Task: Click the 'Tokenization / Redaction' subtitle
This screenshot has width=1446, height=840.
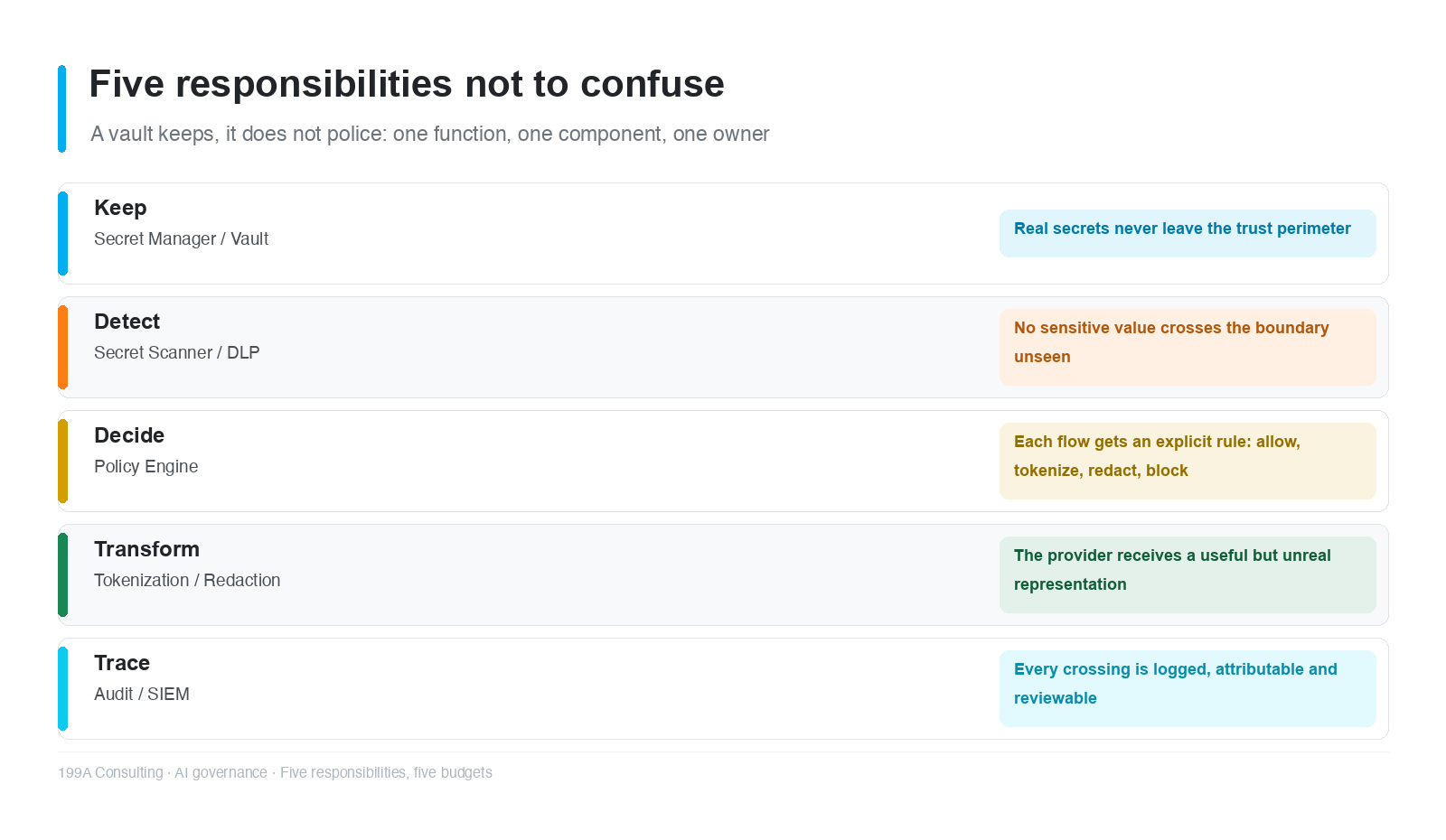Action: (187, 580)
